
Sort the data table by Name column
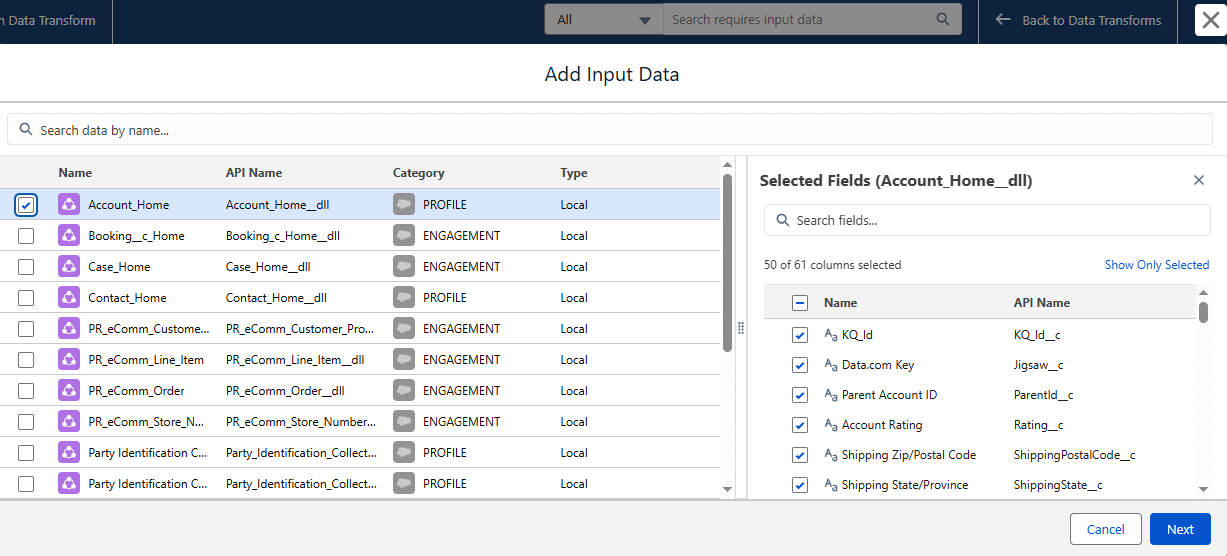click(x=75, y=173)
